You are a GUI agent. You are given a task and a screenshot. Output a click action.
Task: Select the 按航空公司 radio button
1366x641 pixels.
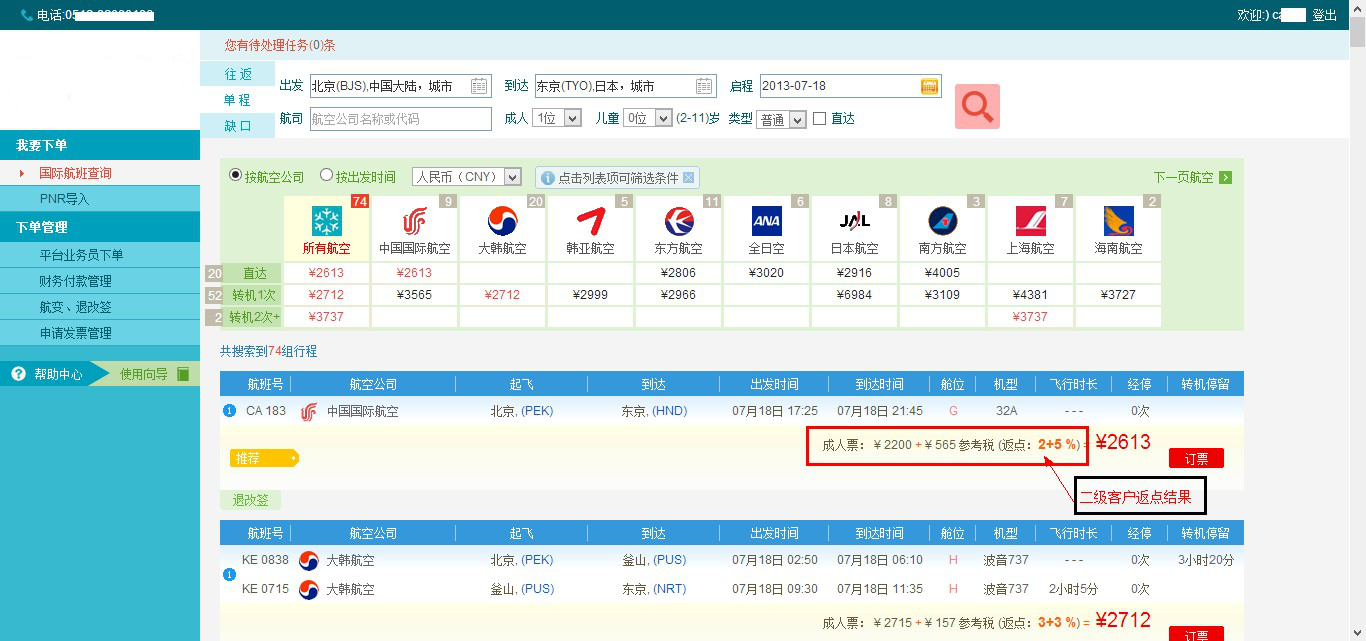click(236, 175)
